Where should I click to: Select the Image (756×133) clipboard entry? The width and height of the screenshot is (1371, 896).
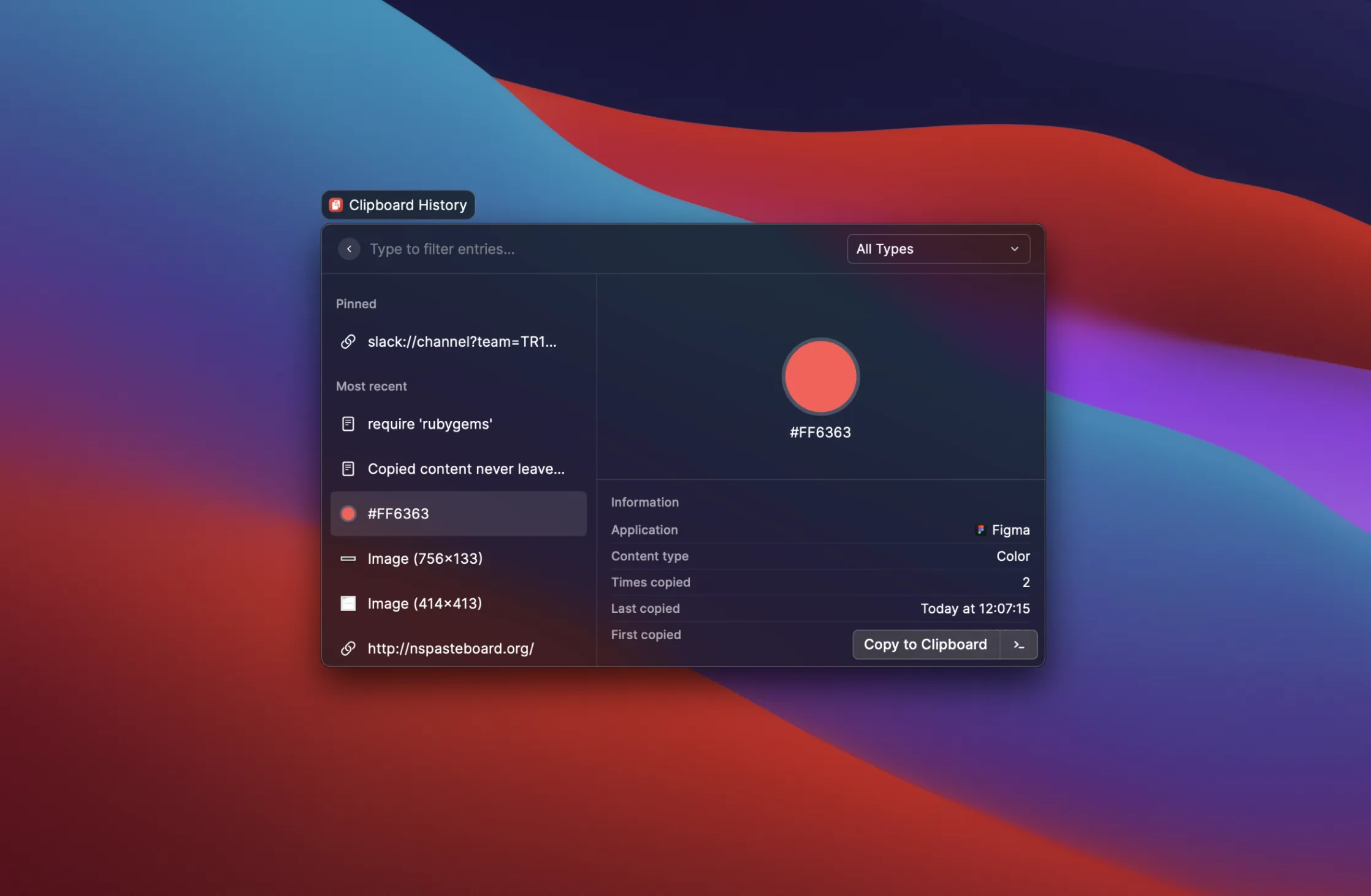[425, 558]
